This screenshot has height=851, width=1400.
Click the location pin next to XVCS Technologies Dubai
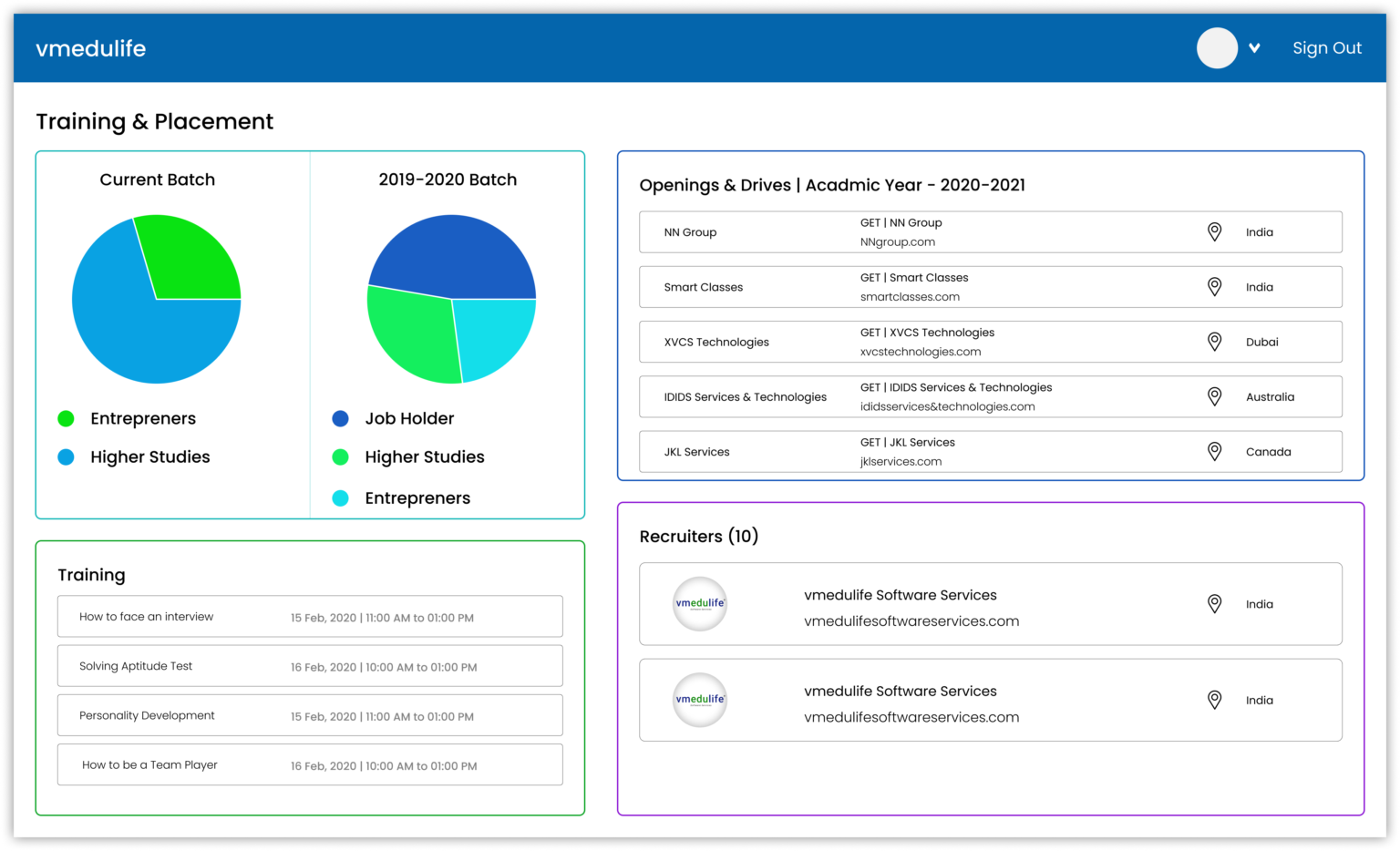coord(1214,341)
